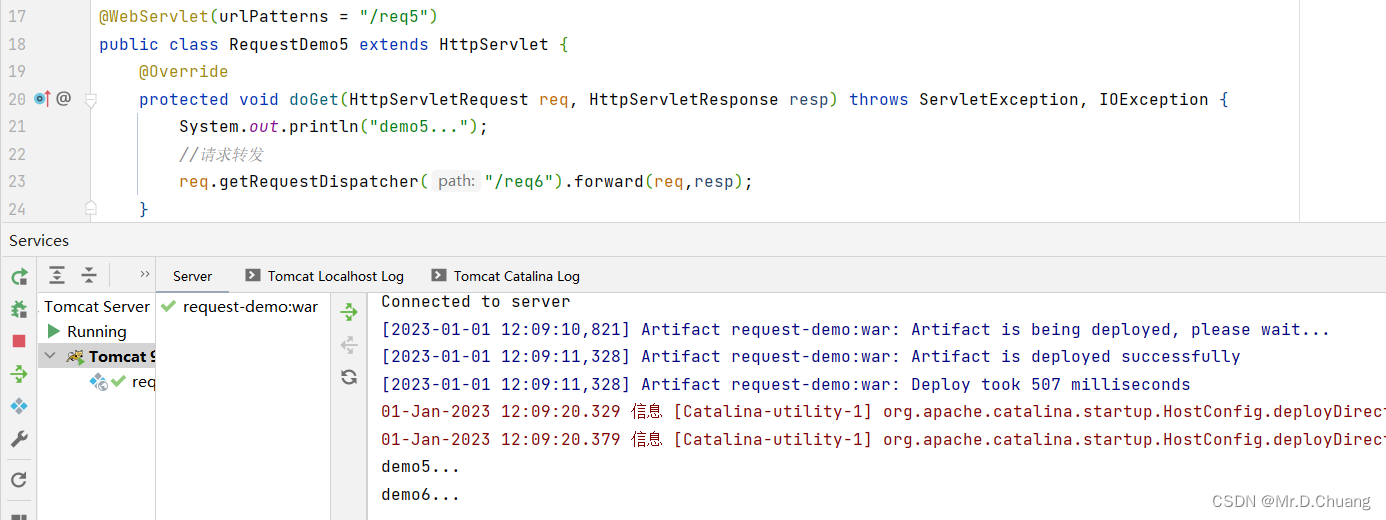
Task: Fold at doGet closing brace marker
Action: [91, 208]
